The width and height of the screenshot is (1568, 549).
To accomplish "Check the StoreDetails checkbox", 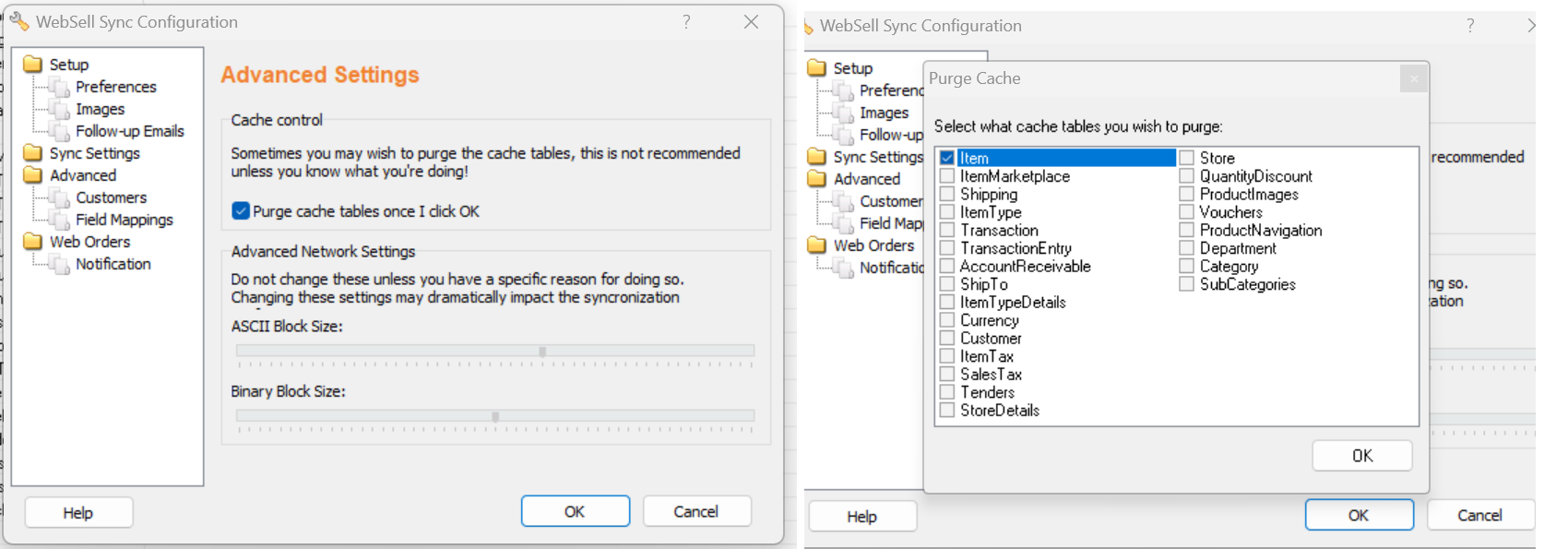I will point(947,410).
